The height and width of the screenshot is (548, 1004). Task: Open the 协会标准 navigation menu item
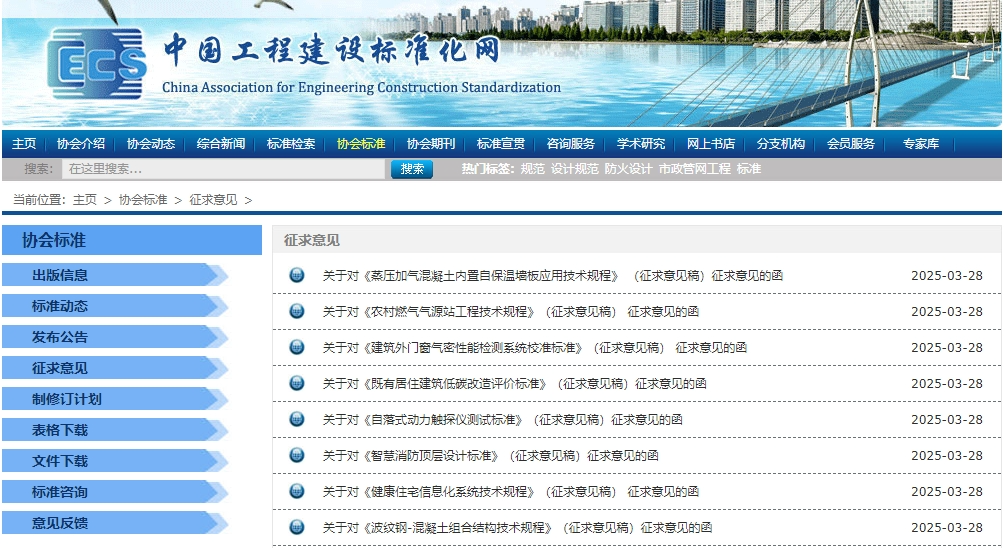click(361, 144)
